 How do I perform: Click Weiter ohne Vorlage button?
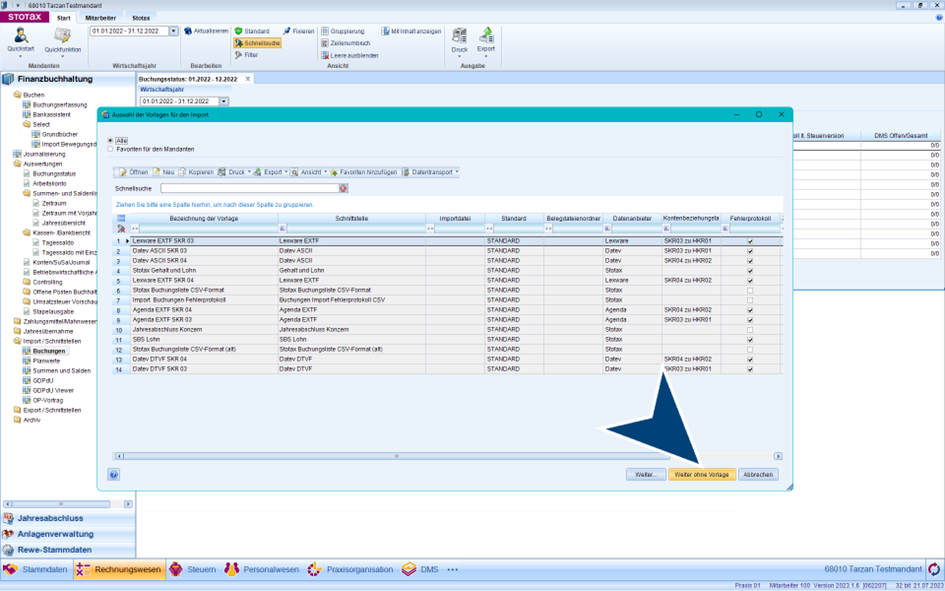[702, 474]
